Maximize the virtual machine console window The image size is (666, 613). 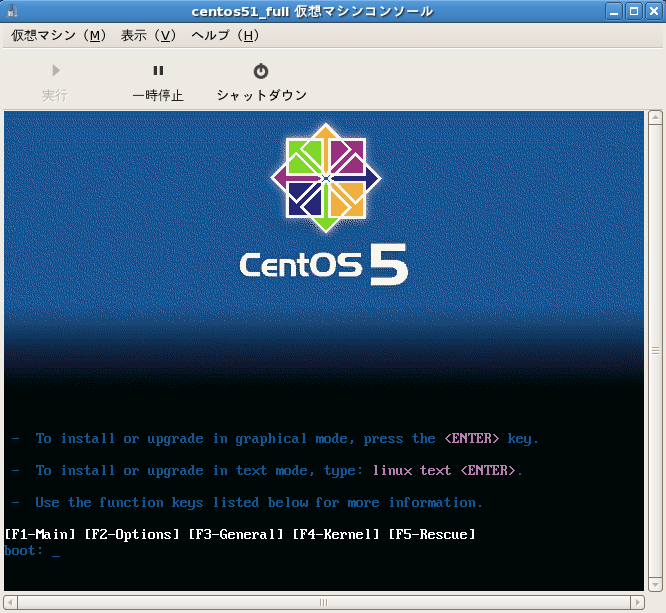coord(634,11)
